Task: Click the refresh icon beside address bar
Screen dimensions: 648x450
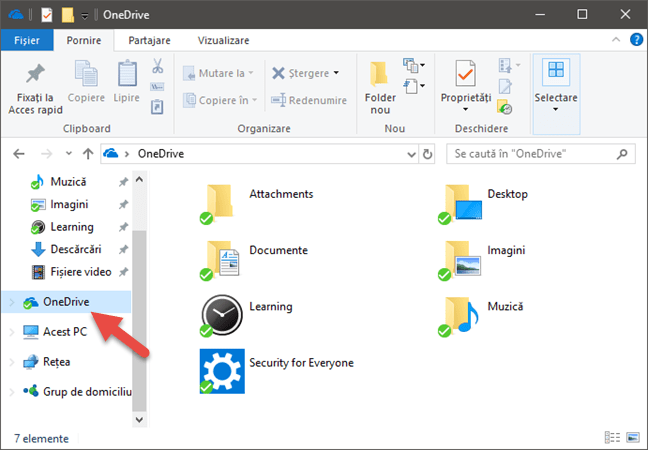Action: (427, 154)
